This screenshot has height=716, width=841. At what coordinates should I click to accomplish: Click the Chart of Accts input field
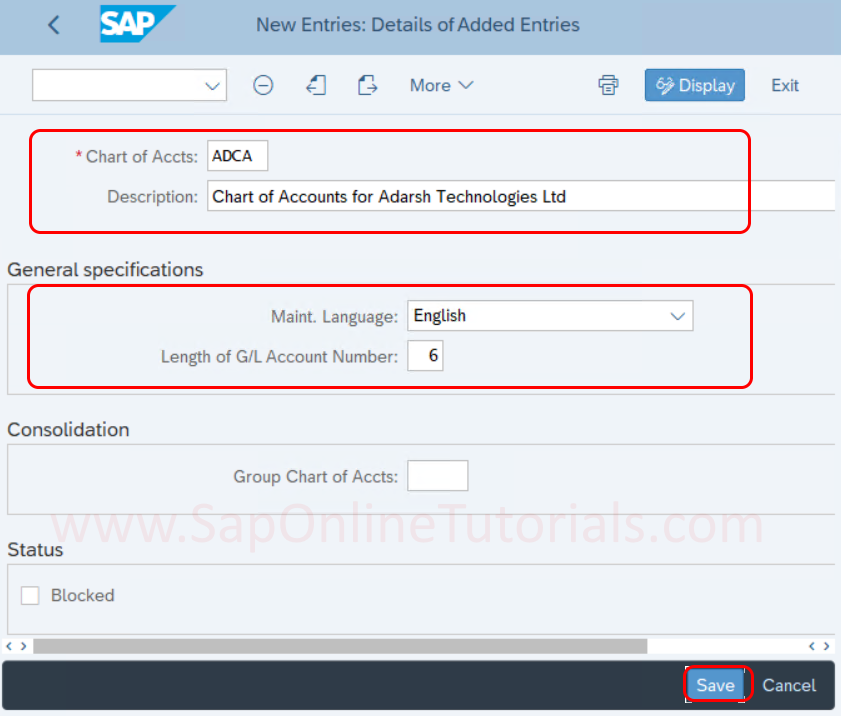coord(238,156)
